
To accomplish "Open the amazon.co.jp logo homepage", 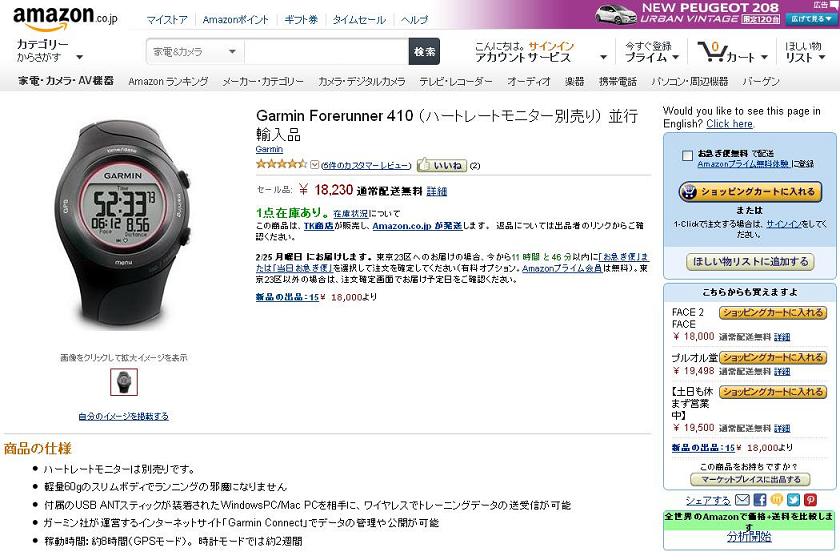I will [65, 19].
